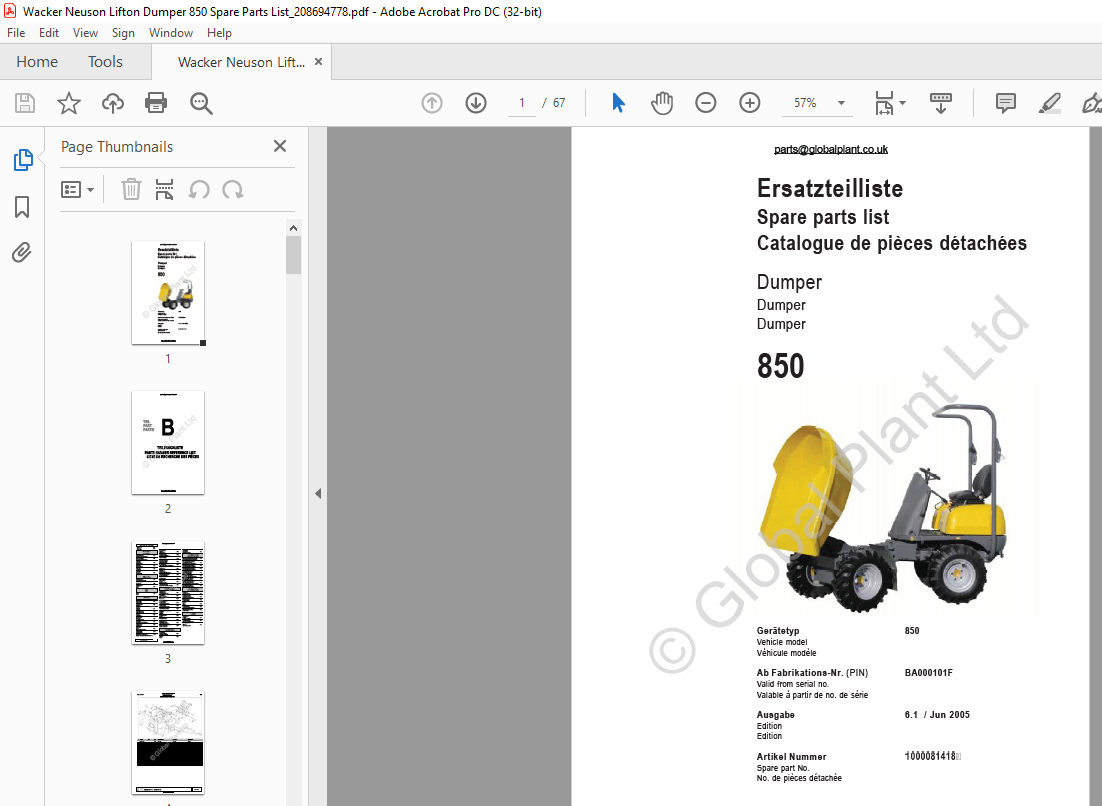
Task: Close the Page Thumbnails panel
Action: click(x=280, y=146)
